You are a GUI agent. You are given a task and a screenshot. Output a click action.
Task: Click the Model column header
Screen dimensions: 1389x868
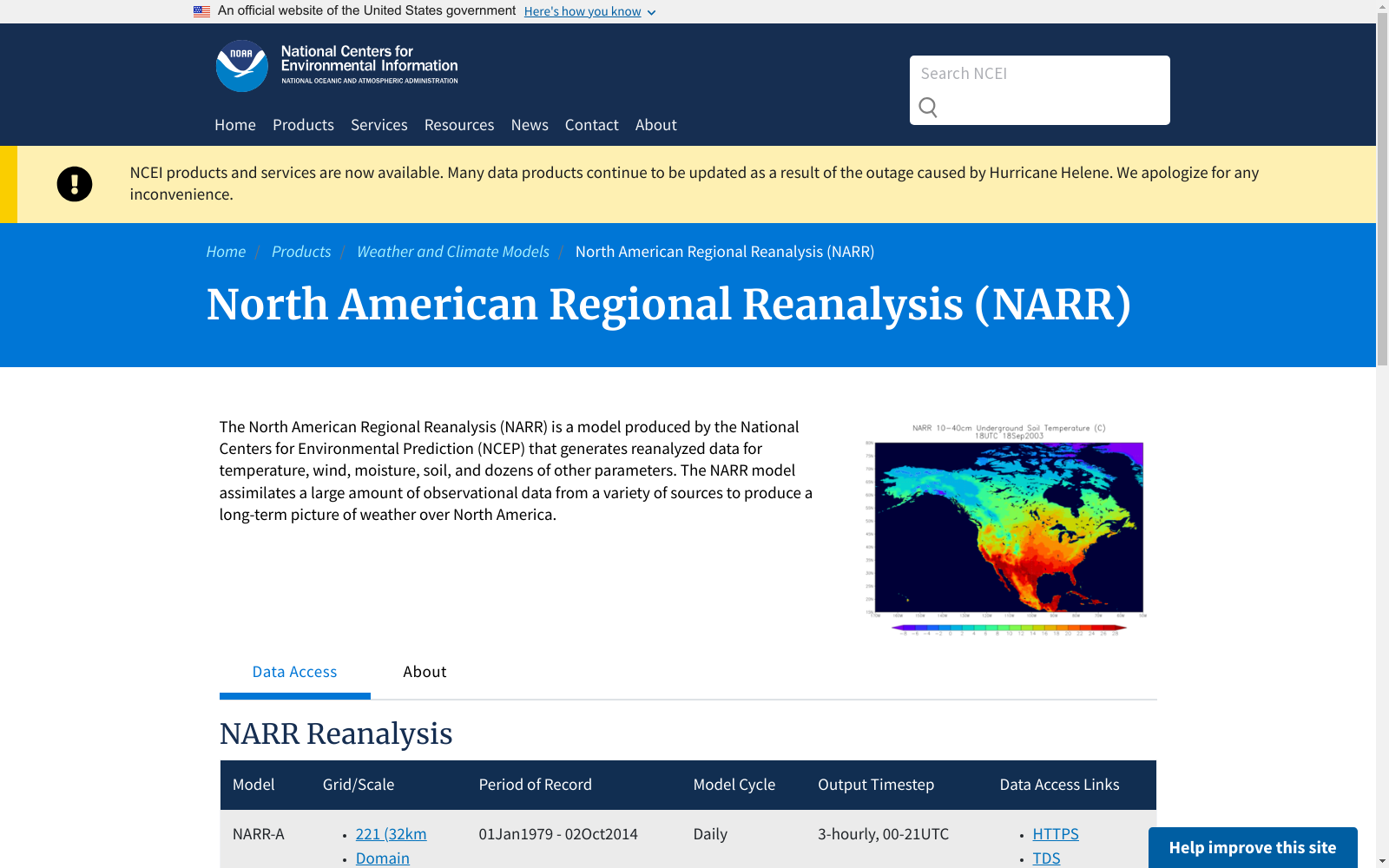coord(253,785)
